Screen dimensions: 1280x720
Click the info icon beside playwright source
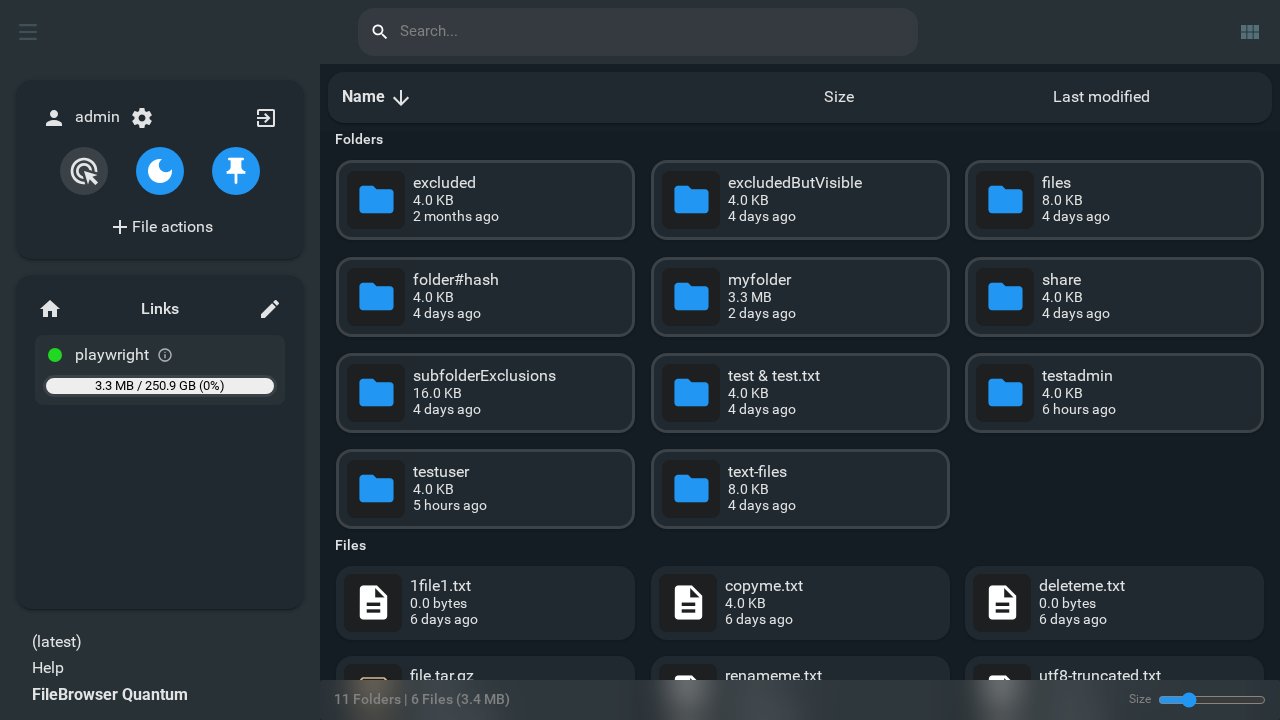pos(165,355)
